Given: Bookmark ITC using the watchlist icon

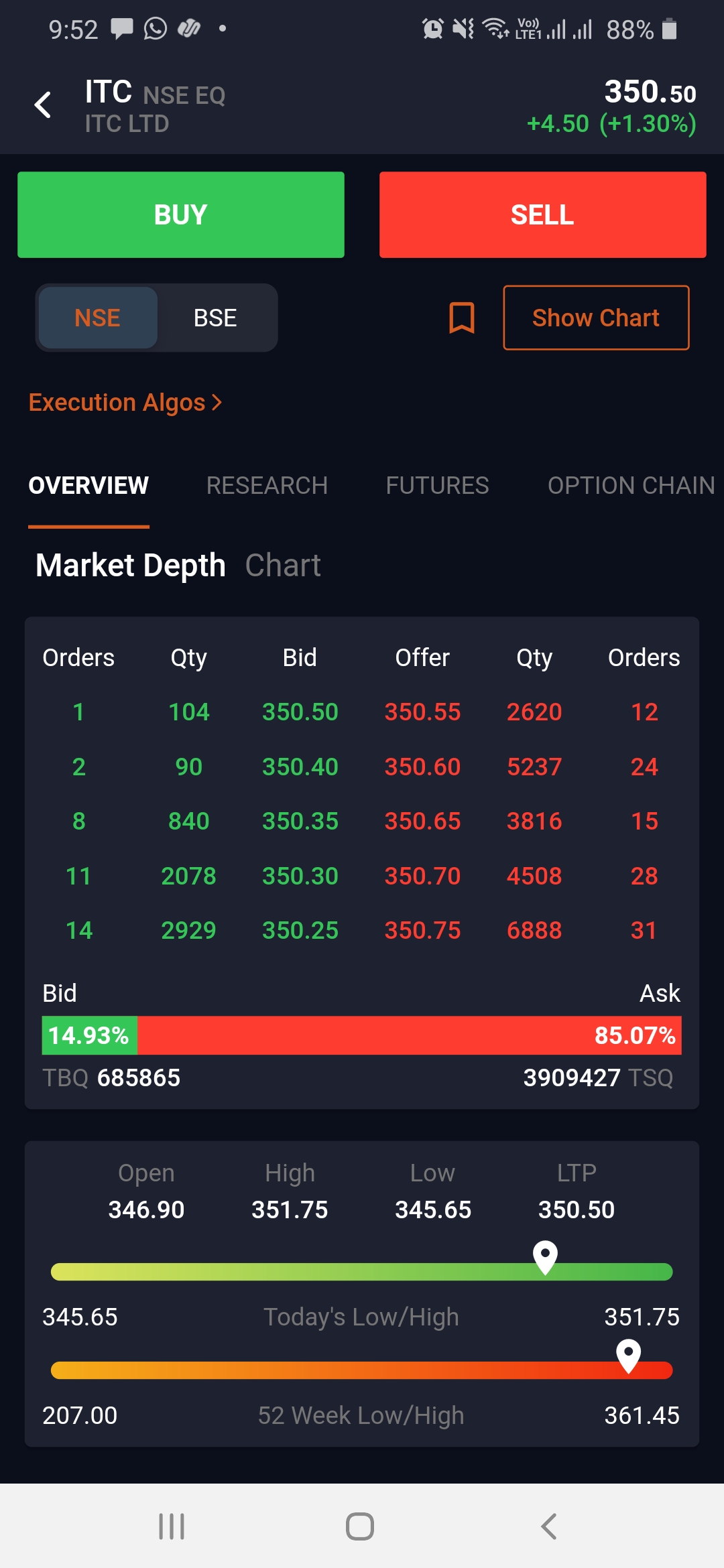Looking at the screenshot, I should 461,318.
